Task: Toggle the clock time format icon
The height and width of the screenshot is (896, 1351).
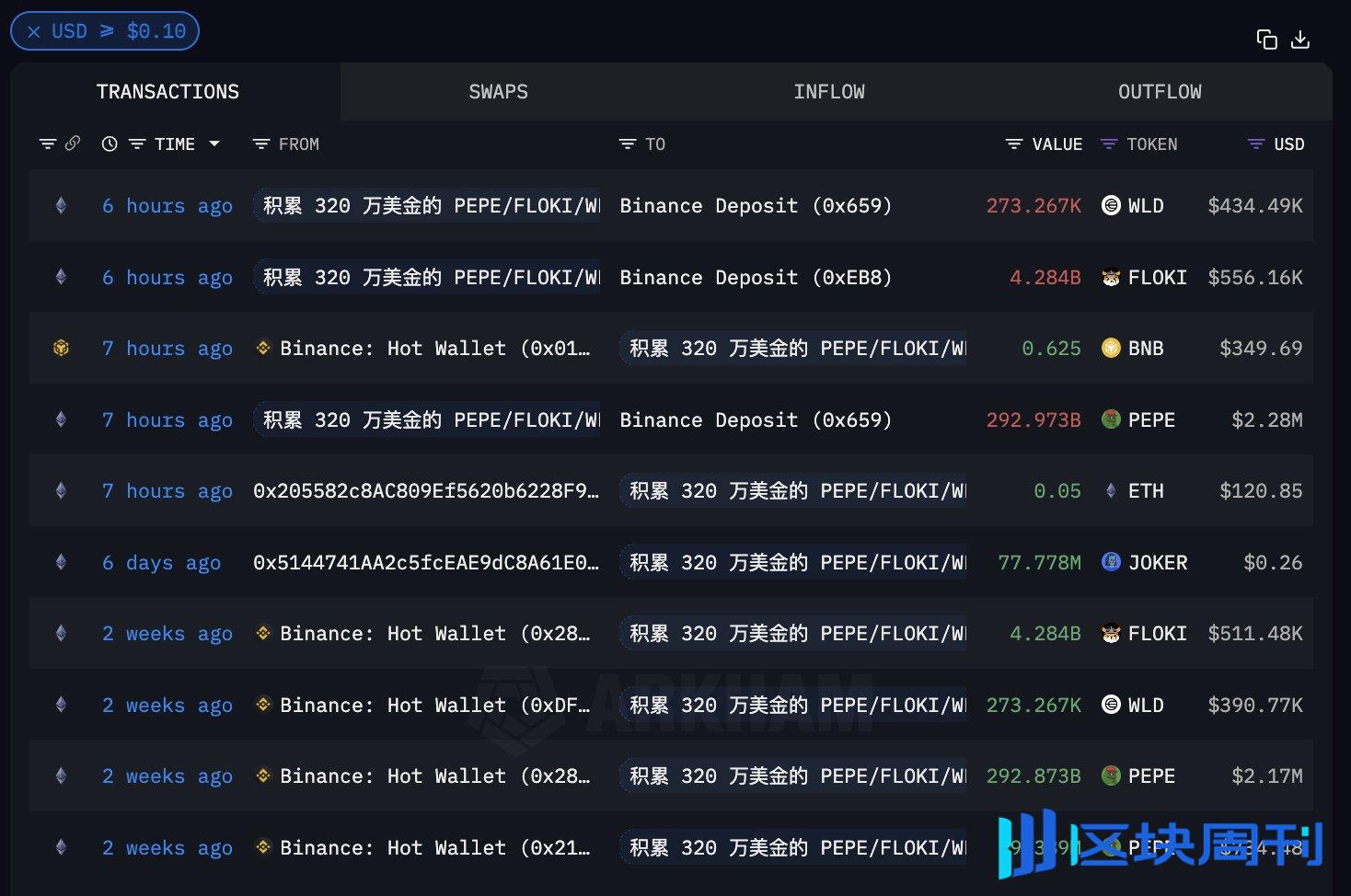Action: (x=110, y=144)
